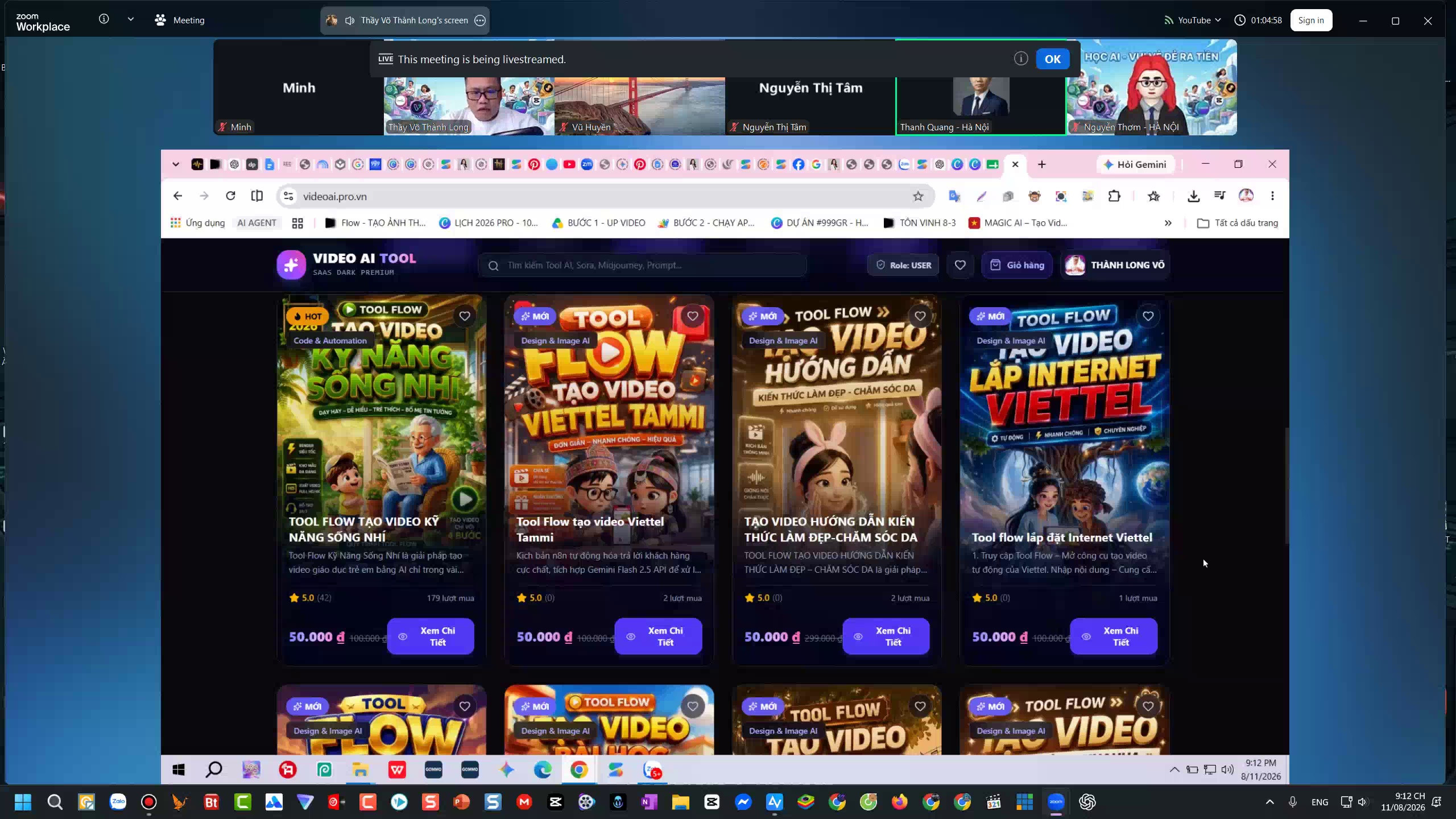
Task: Show hidden system tray icons
Action: [x=1269, y=802]
